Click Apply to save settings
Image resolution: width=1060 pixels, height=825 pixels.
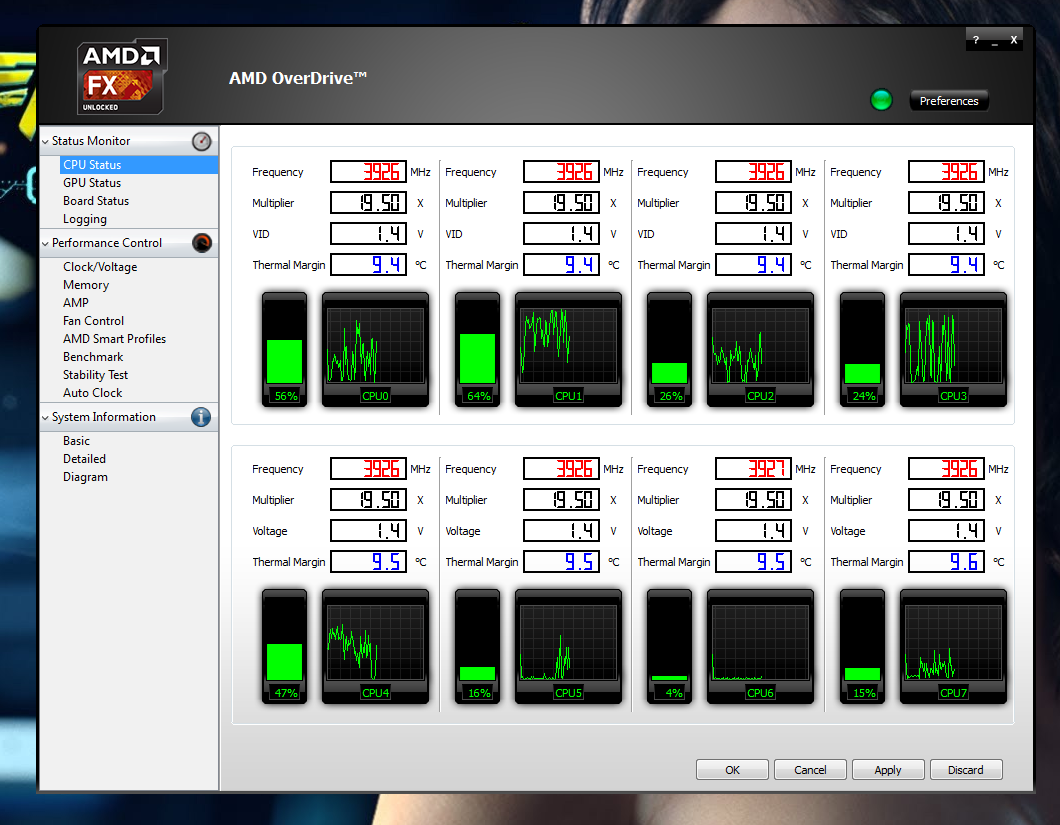(888, 770)
